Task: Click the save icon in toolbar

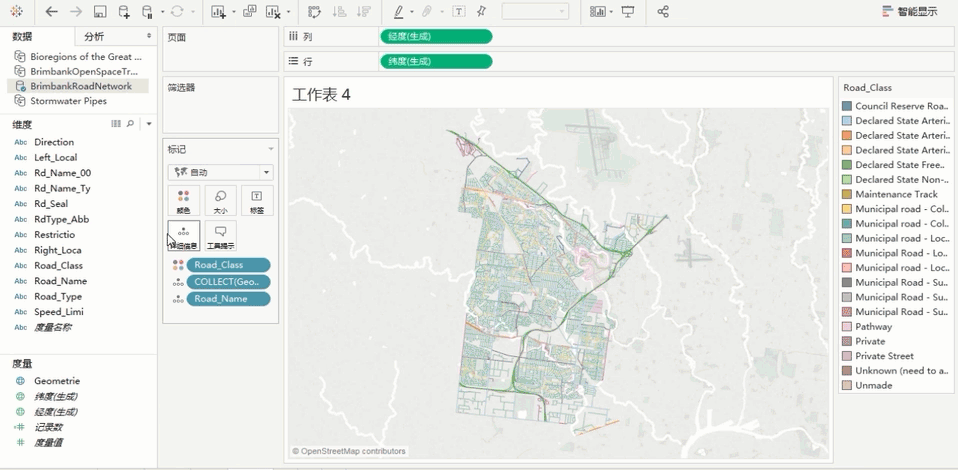Action: click(100, 12)
